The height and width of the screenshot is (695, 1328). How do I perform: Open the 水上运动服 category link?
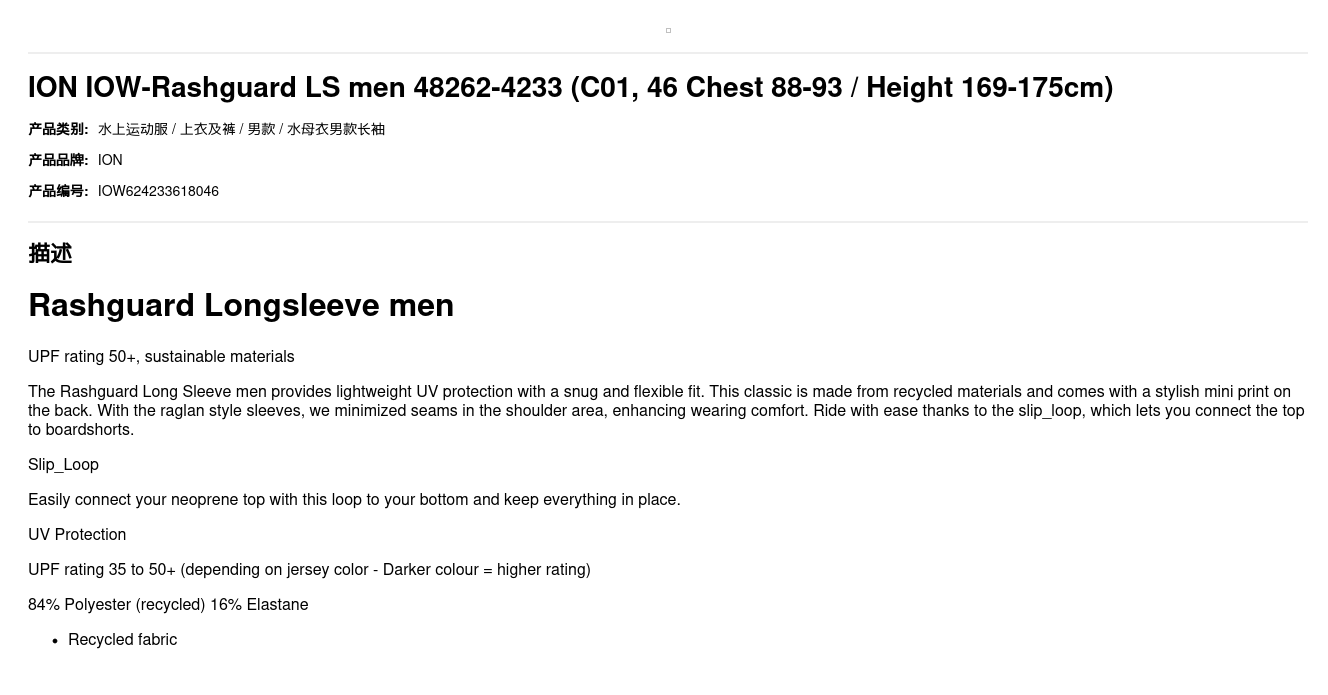tap(133, 129)
